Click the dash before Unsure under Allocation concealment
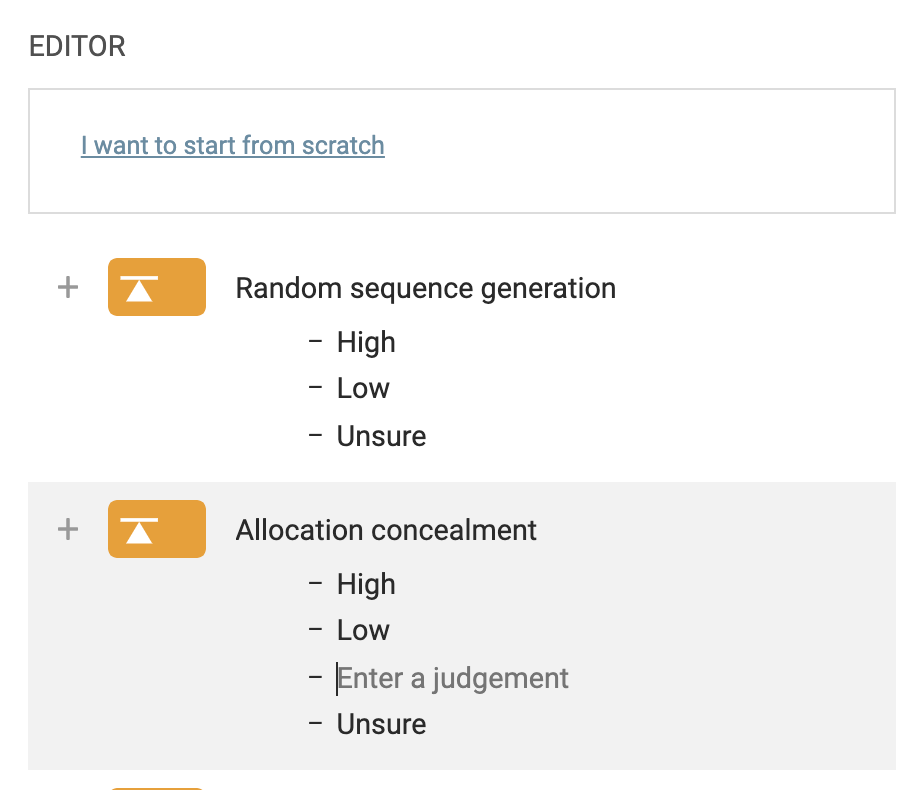Image resolution: width=918 pixels, height=790 pixels. [x=316, y=724]
